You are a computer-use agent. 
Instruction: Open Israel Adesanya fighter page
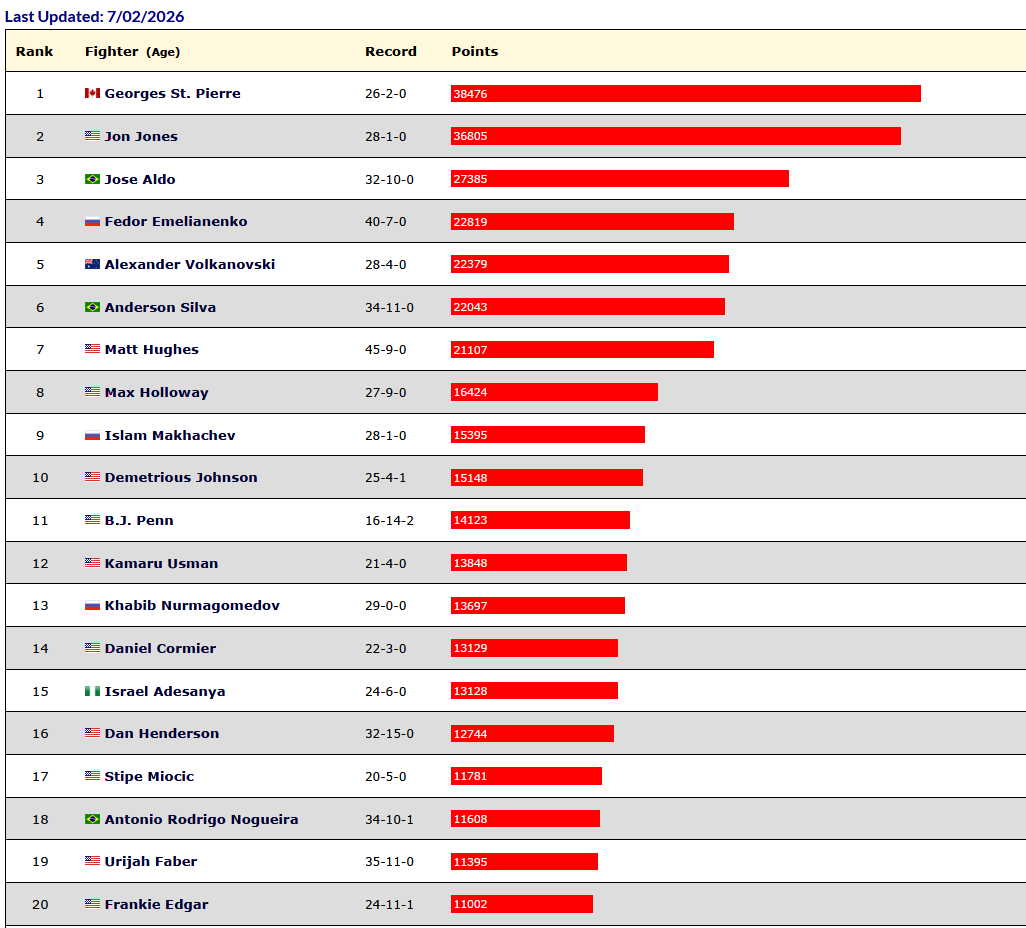pyautogui.click(x=165, y=691)
